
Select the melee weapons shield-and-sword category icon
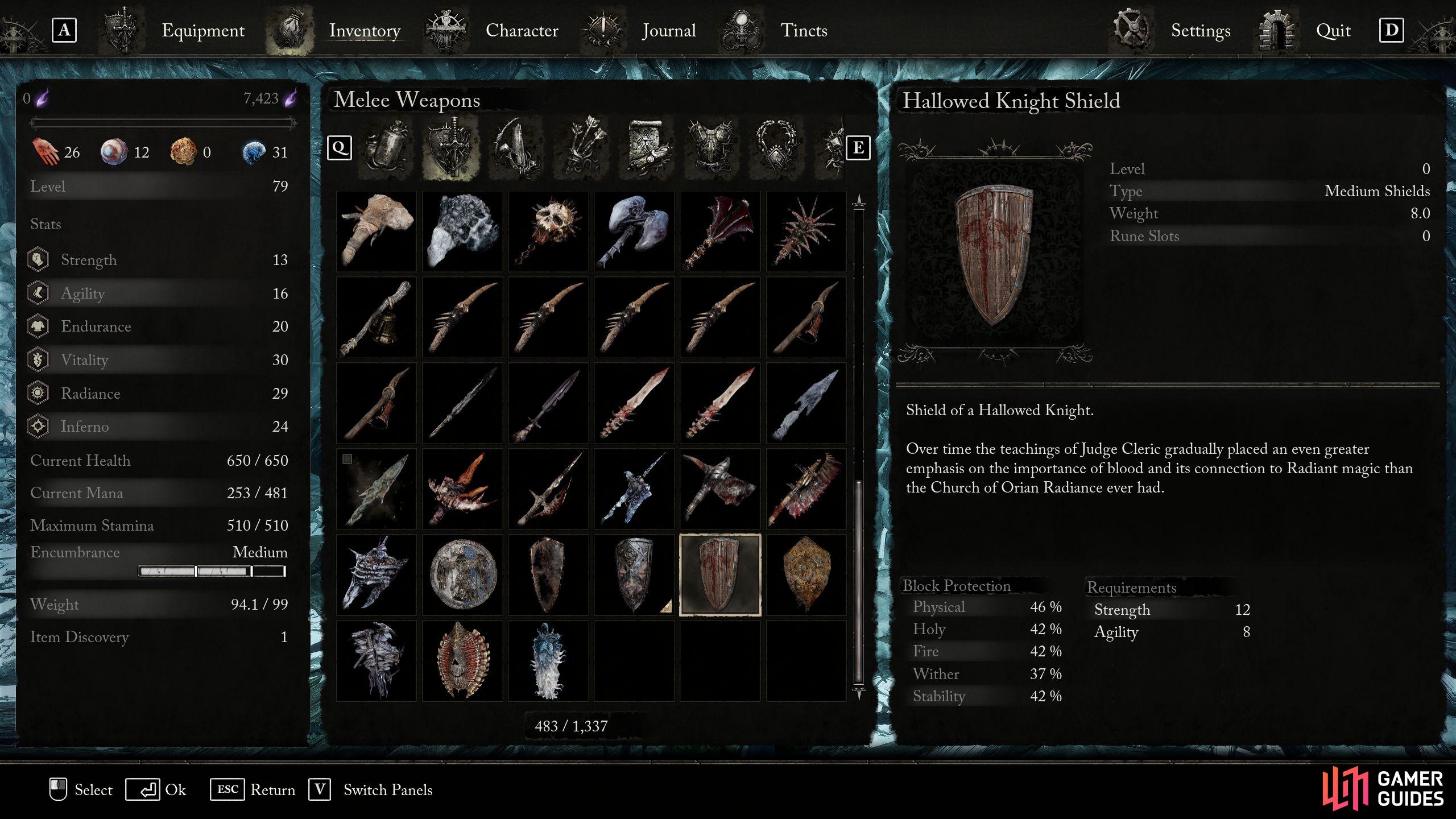[x=452, y=148]
